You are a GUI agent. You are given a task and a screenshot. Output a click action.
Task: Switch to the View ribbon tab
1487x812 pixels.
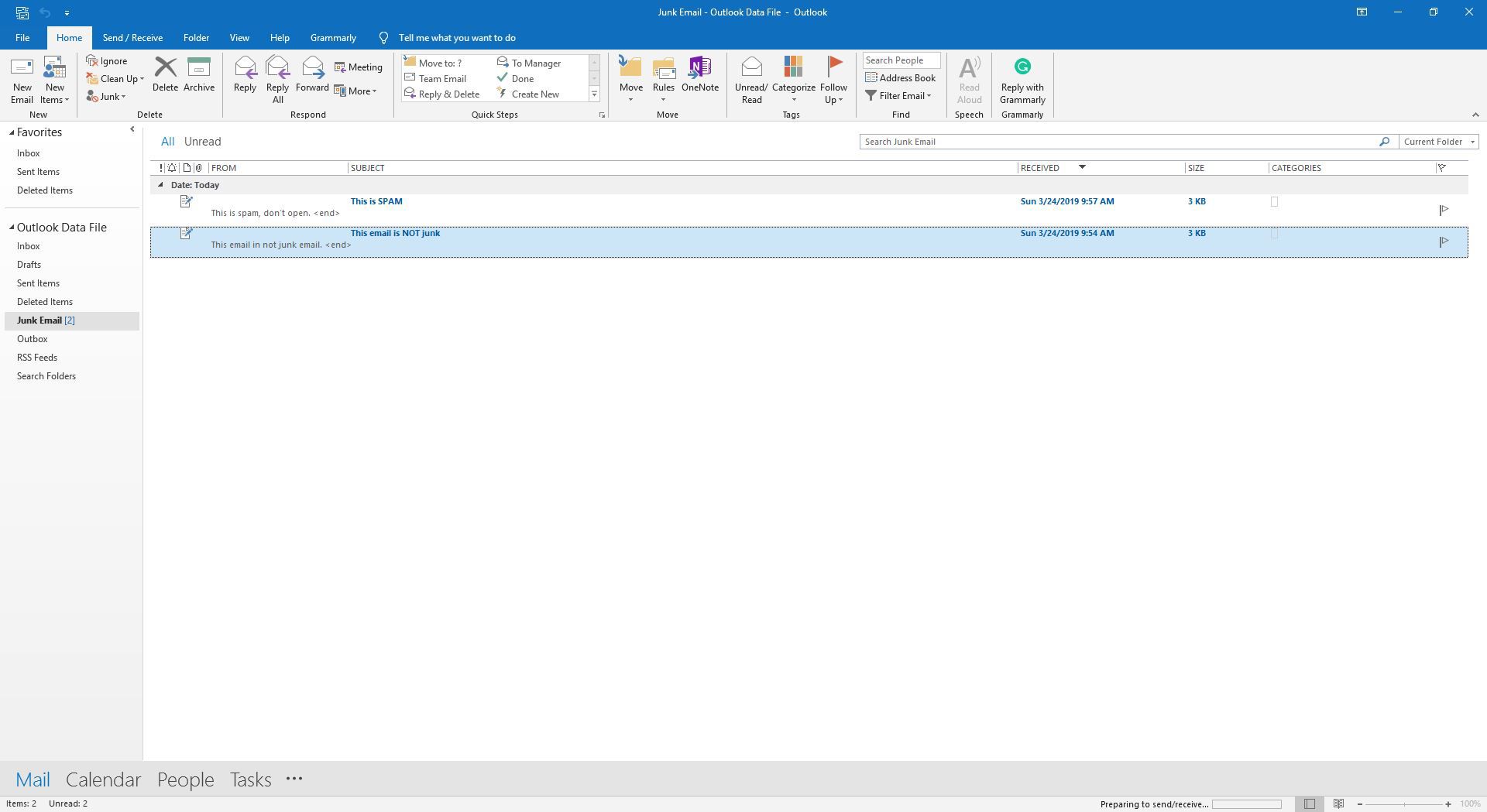pos(239,38)
